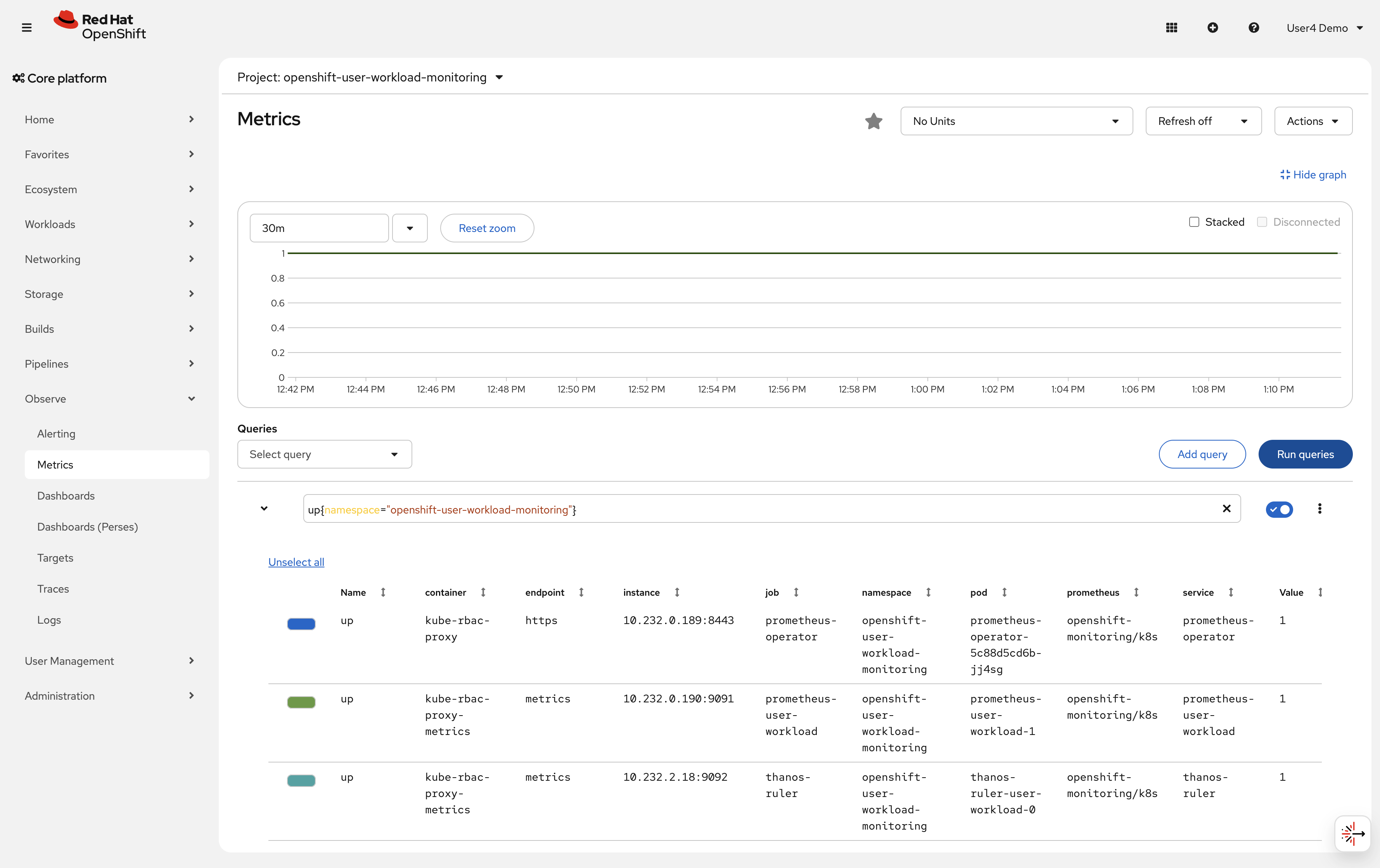Open the query kebab menu
The width and height of the screenshot is (1380, 868).
pos(1320,509)
